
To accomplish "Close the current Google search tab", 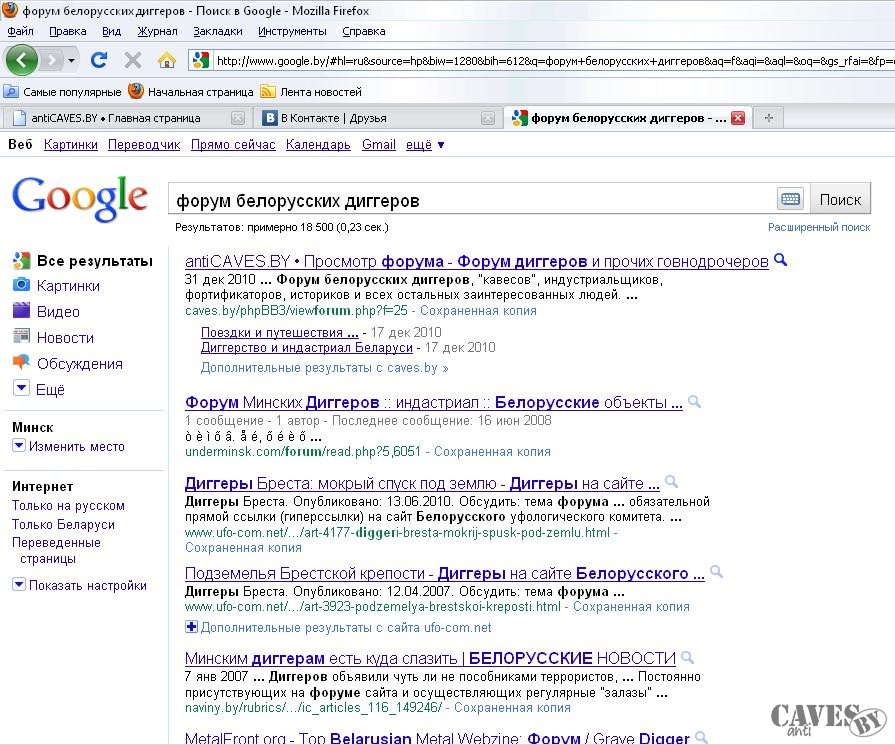I will click(x=738, y=118).
